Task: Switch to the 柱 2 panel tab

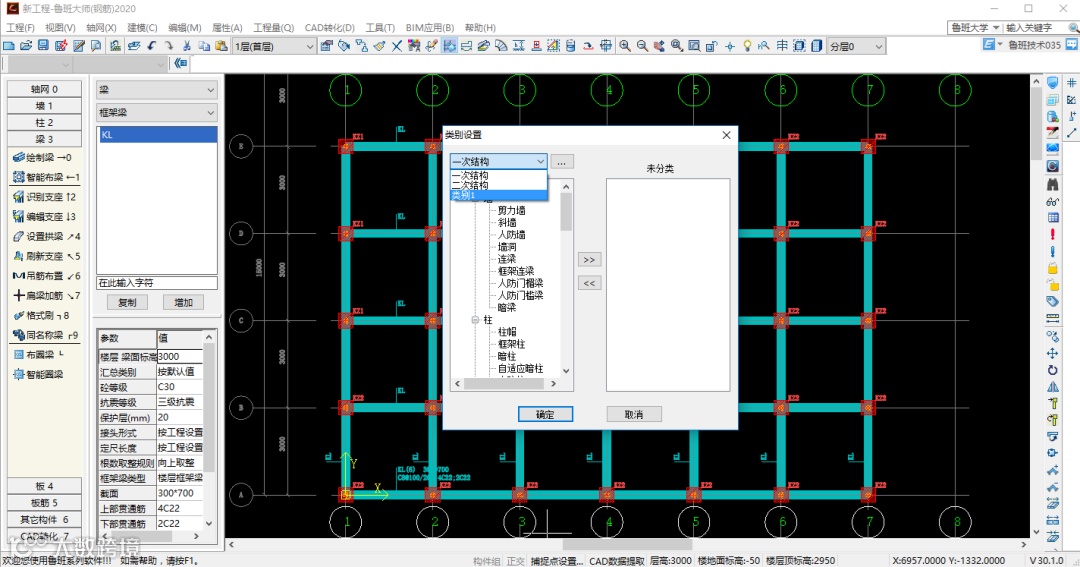Action: tap(44, 123)
